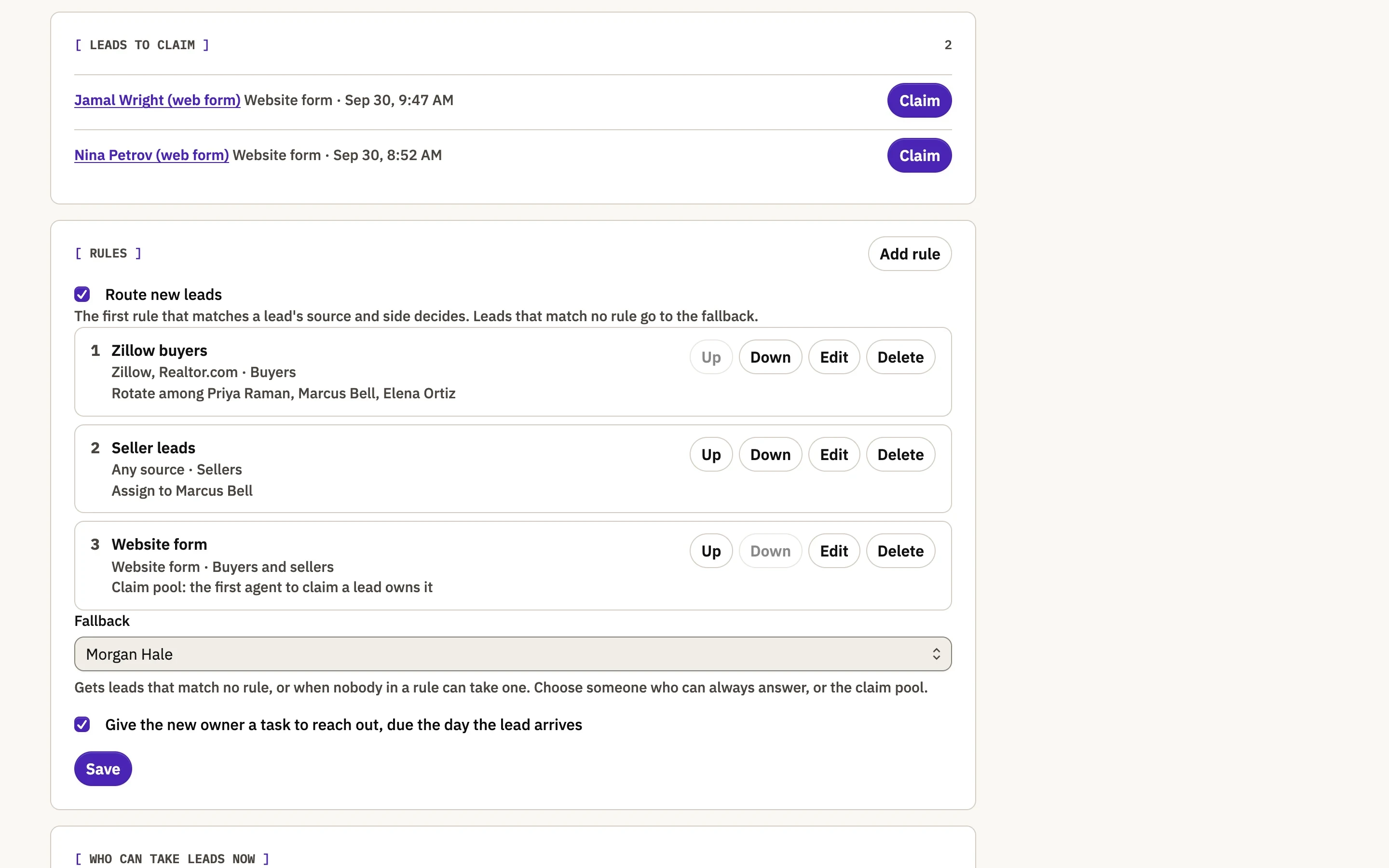Viewport: 1389px width, 868px height.
Task: Move Zillow buyers rule down
Action: pyautogui.click(x=770, y=357)
